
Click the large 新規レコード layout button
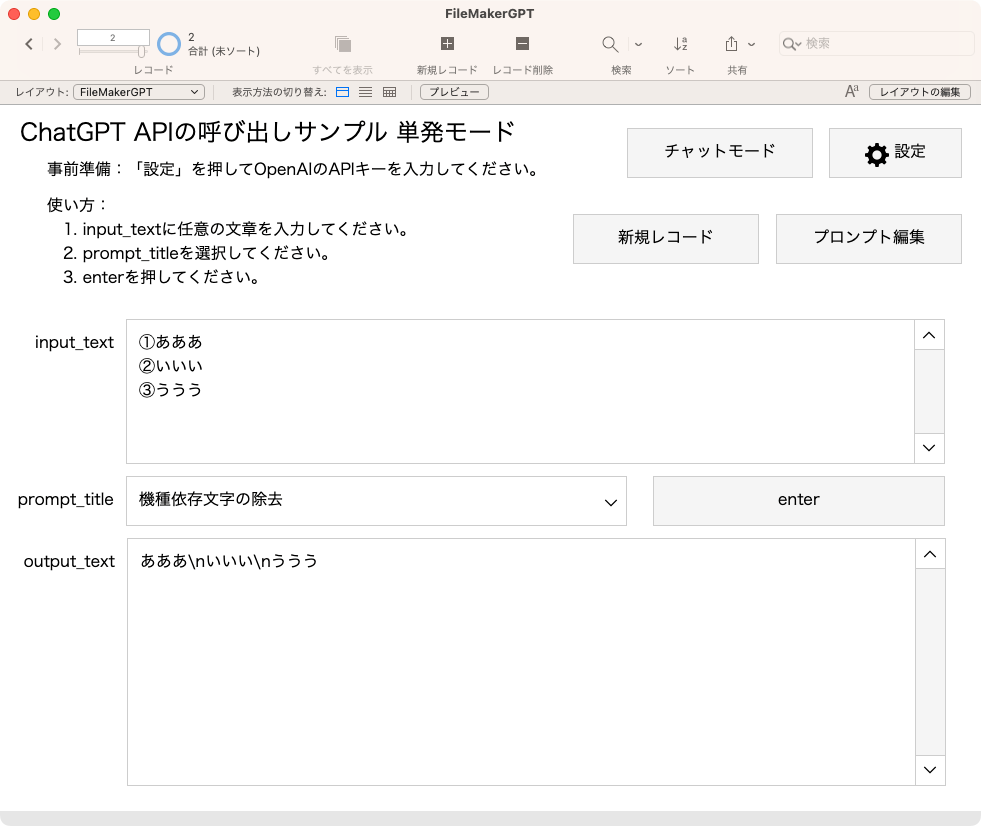tap(666, 238)
